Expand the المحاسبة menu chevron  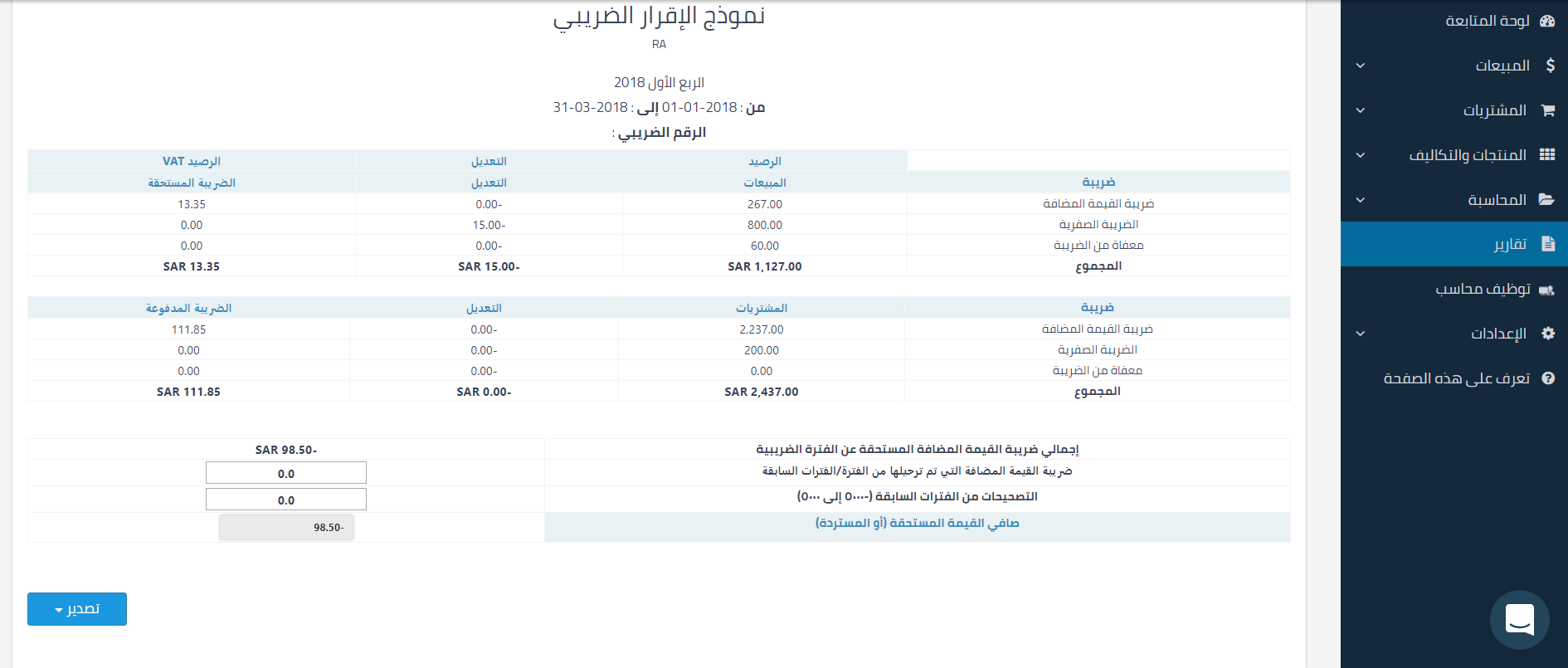[1361, 200]
